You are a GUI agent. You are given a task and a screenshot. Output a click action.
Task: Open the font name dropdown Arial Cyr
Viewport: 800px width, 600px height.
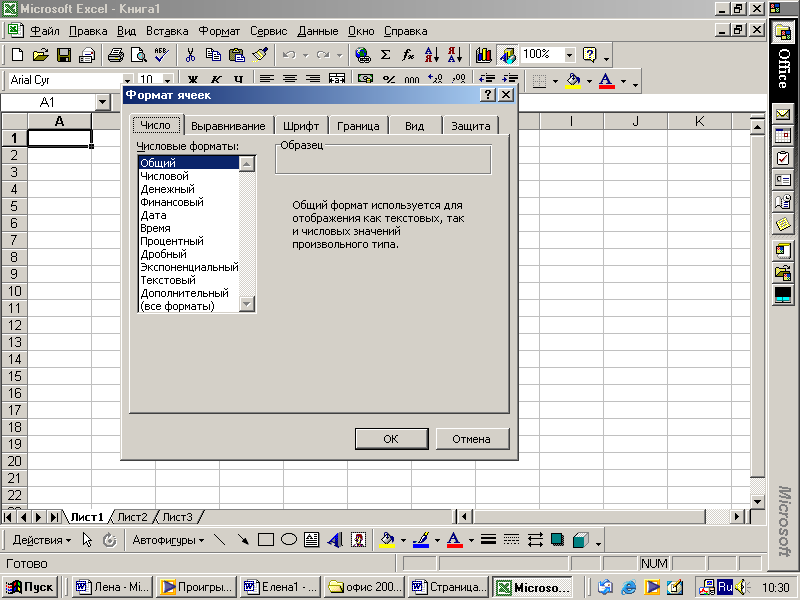[x=127, y=80]
